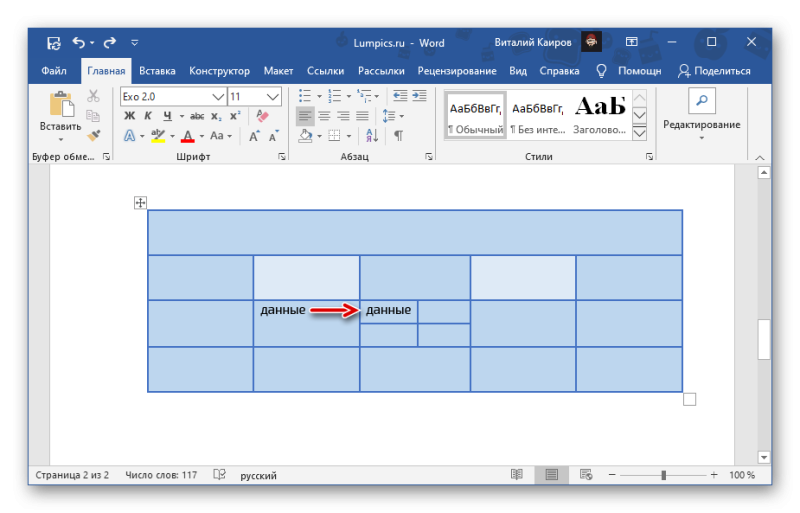
Task: Center align text
Action: pos(324,116)
